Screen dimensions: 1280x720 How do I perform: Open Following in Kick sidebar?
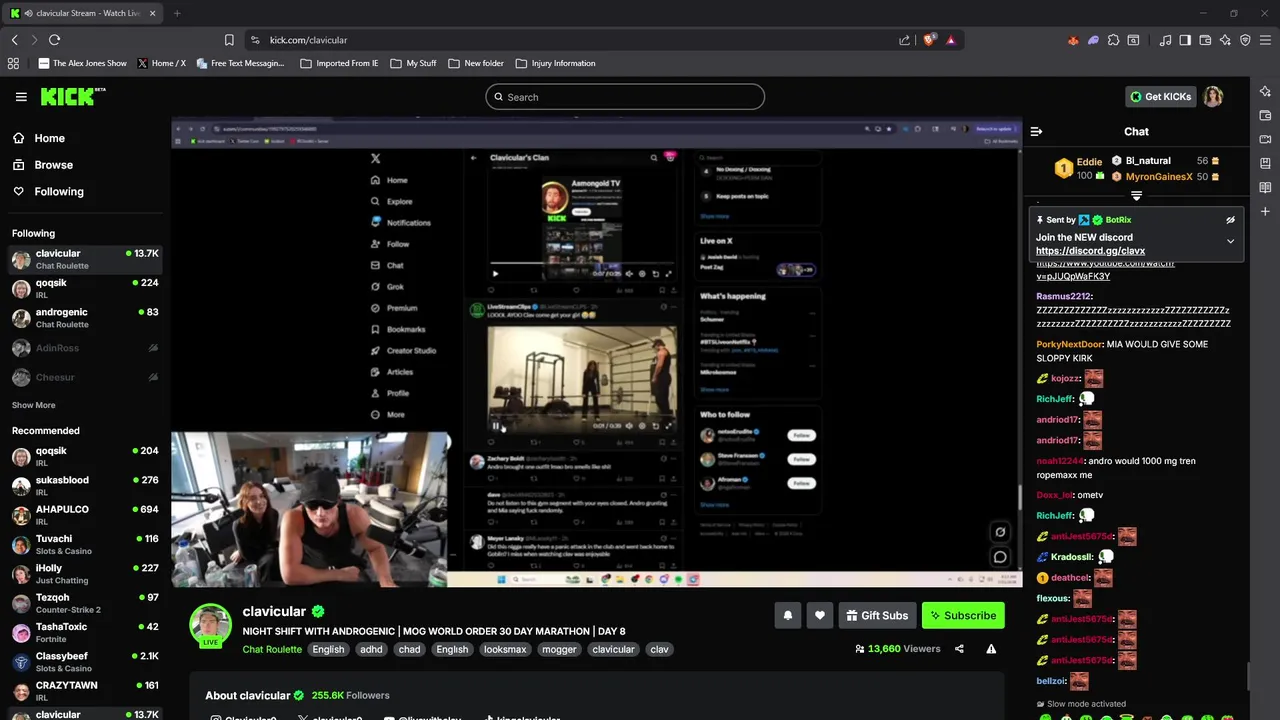tap(48, 191)
